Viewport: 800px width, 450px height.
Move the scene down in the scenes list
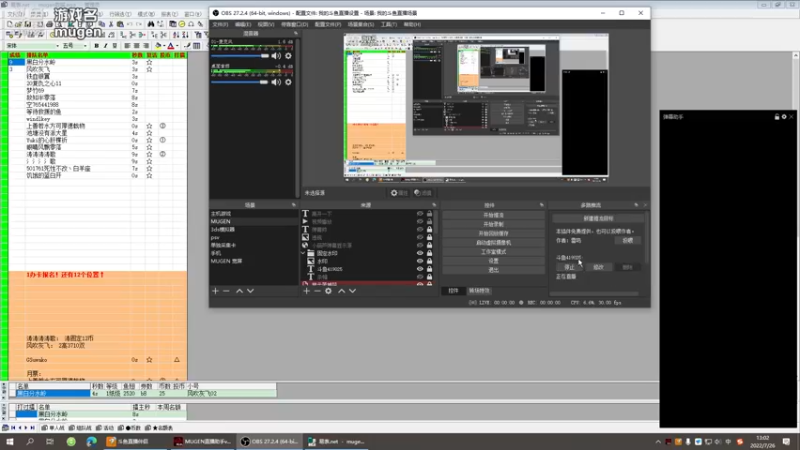[x=250, y=291]
